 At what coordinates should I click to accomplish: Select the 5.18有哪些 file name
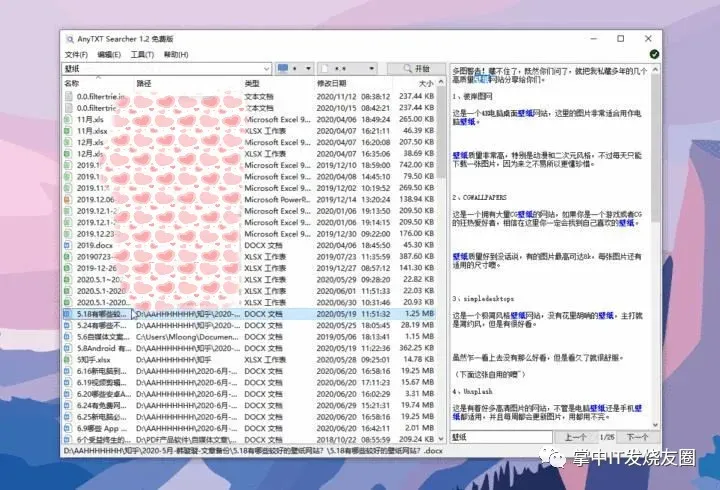101,314
